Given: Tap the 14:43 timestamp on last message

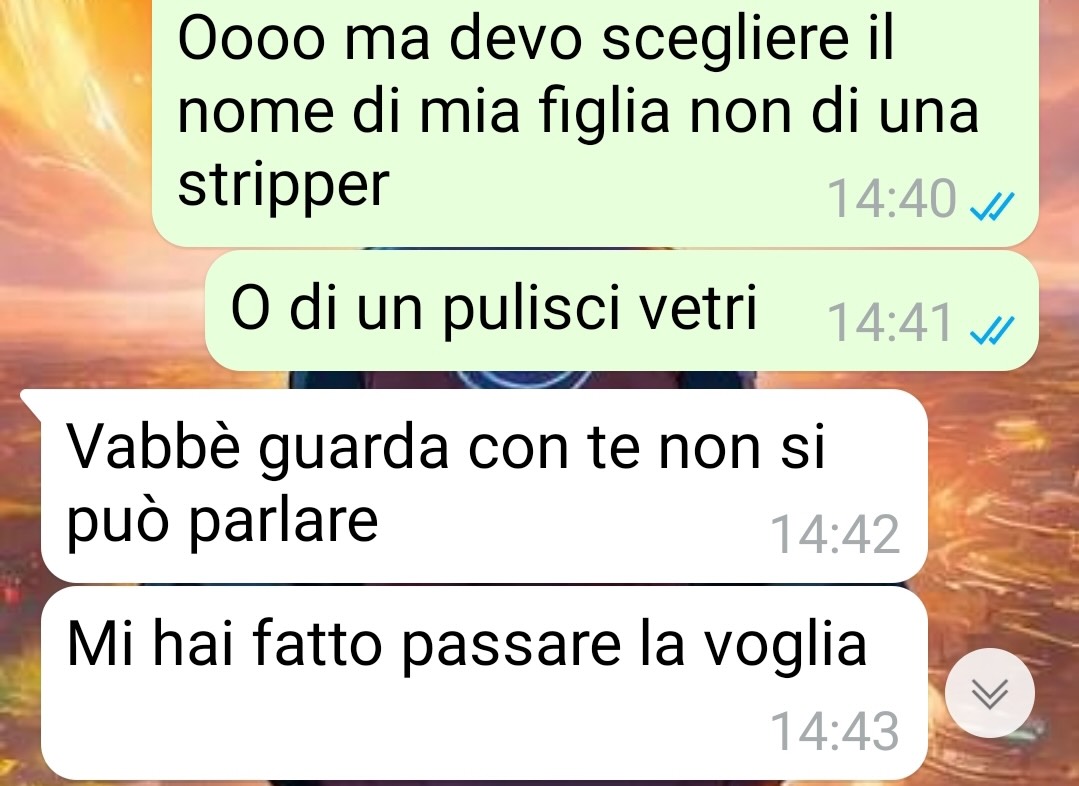Looking at the screenshot, I should click(835, 731).
